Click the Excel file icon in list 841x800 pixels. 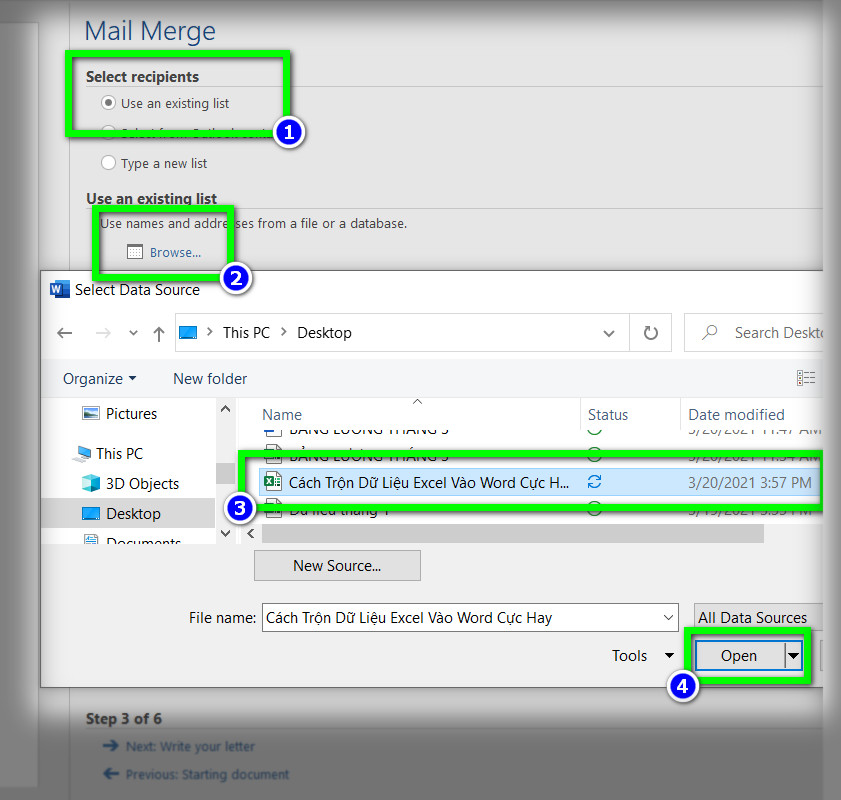pyautogui.click(x=270, y=482)
